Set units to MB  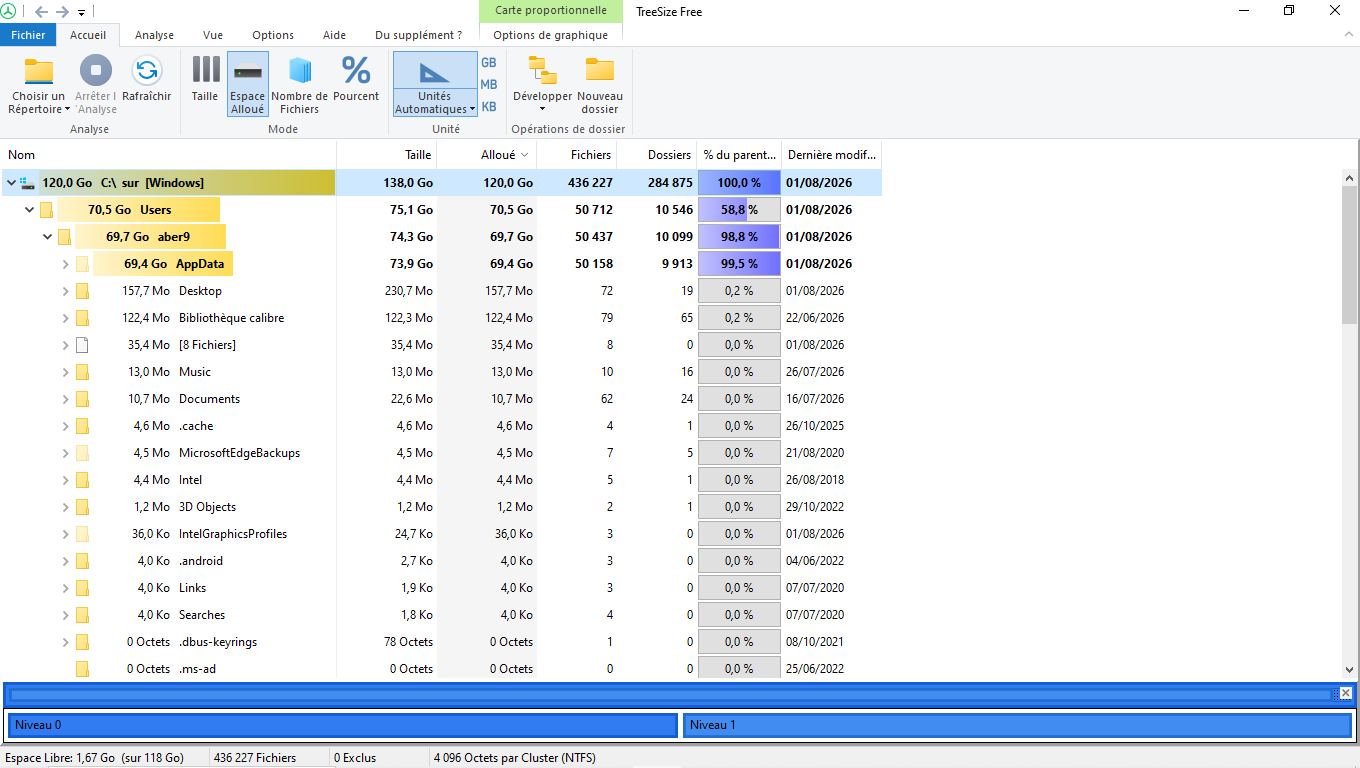(489, 84)
